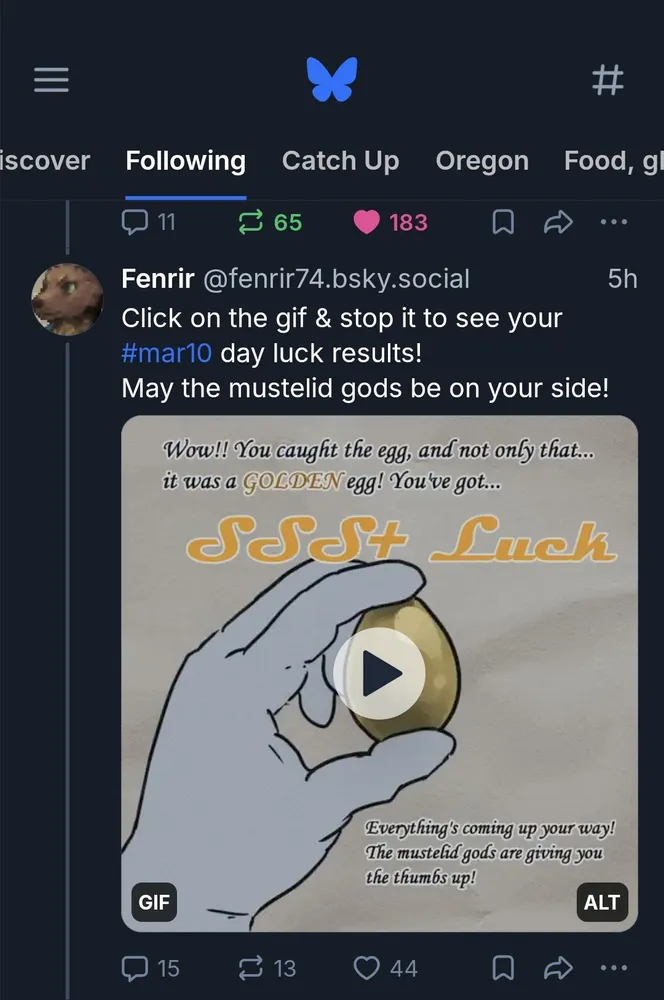Open the hashtag feeds icon
The image size is (664, 1000).
(608, 80)
